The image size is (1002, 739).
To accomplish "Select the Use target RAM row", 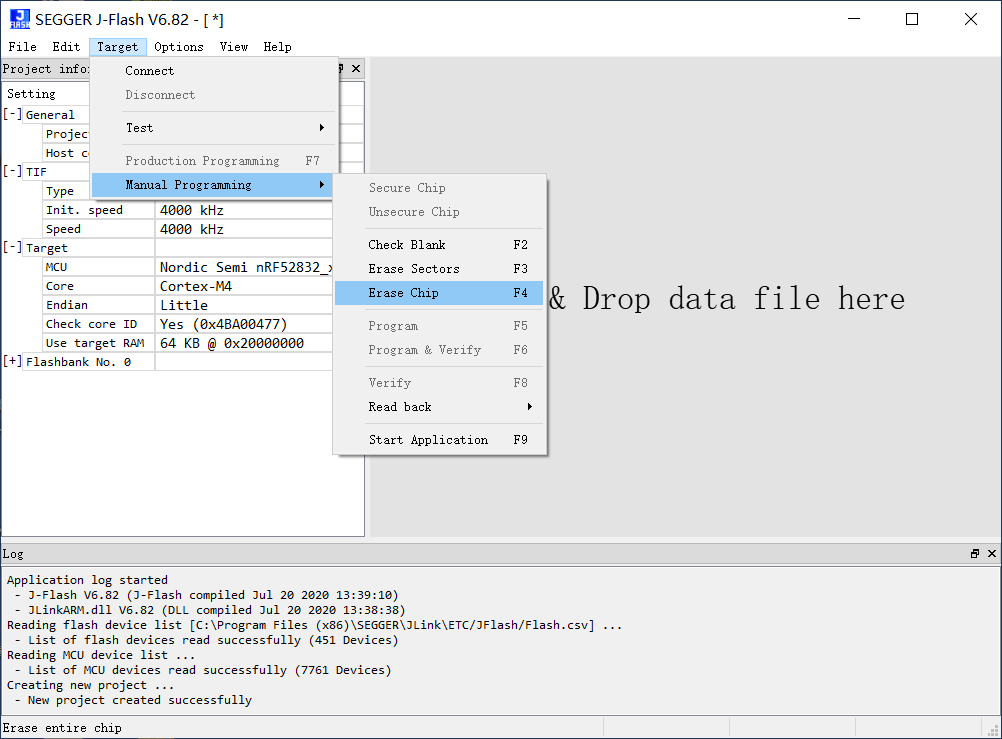I will pyautogui.click(x=189, y=343).
